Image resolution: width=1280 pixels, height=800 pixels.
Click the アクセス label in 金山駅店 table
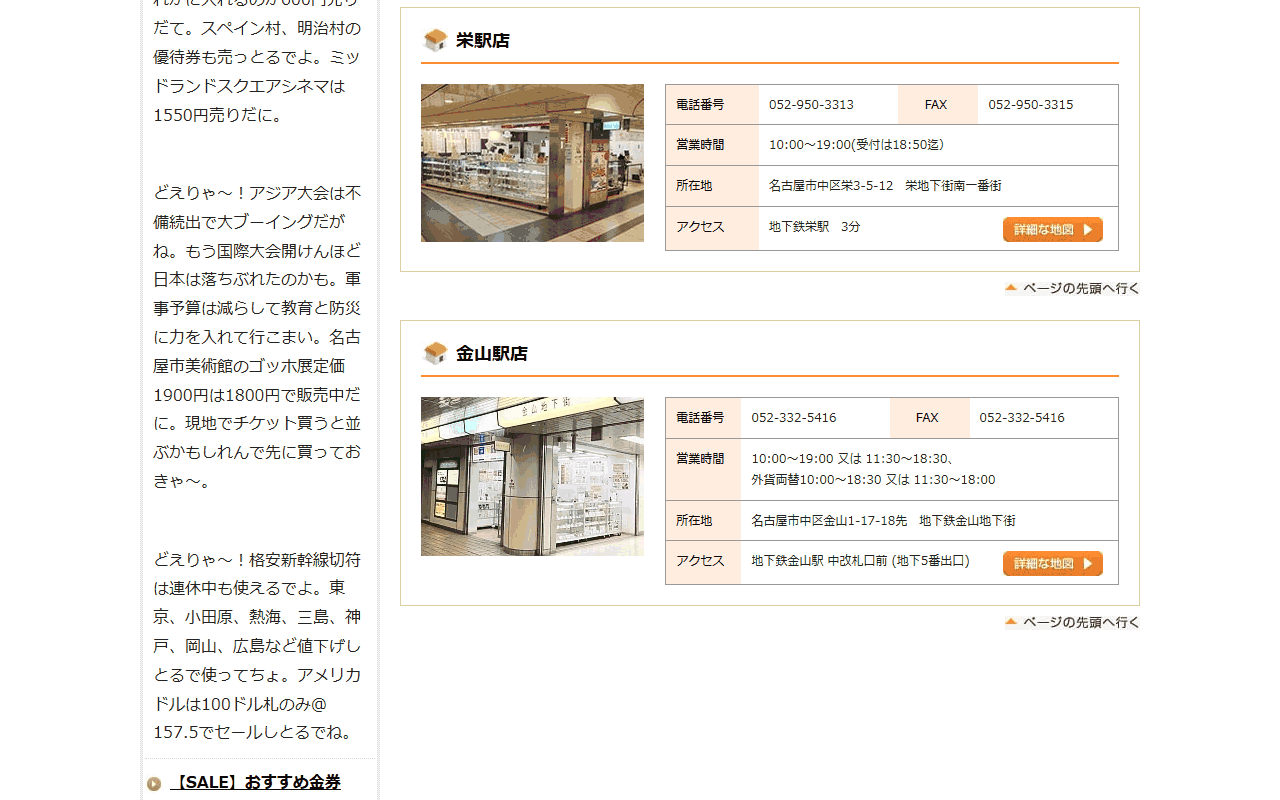tap(700, 561)
